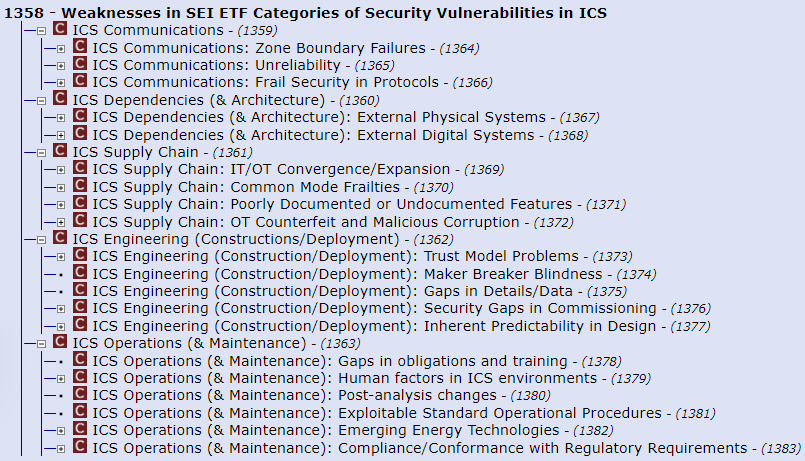Click category icon for ICS Operations (1363)
Screen dimensions: 805x461
point(60,343)
